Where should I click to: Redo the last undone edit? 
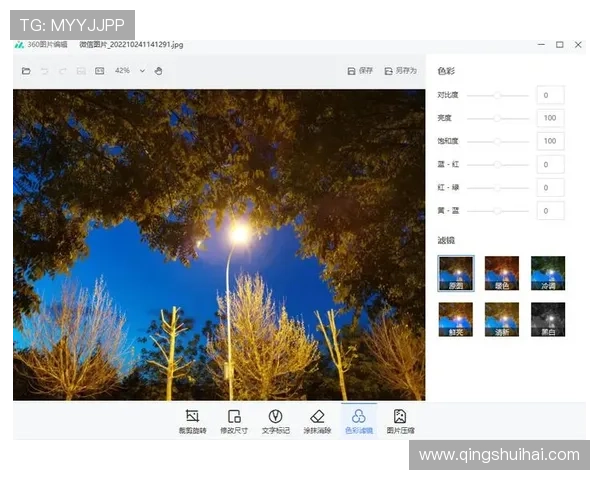point(63,71)
